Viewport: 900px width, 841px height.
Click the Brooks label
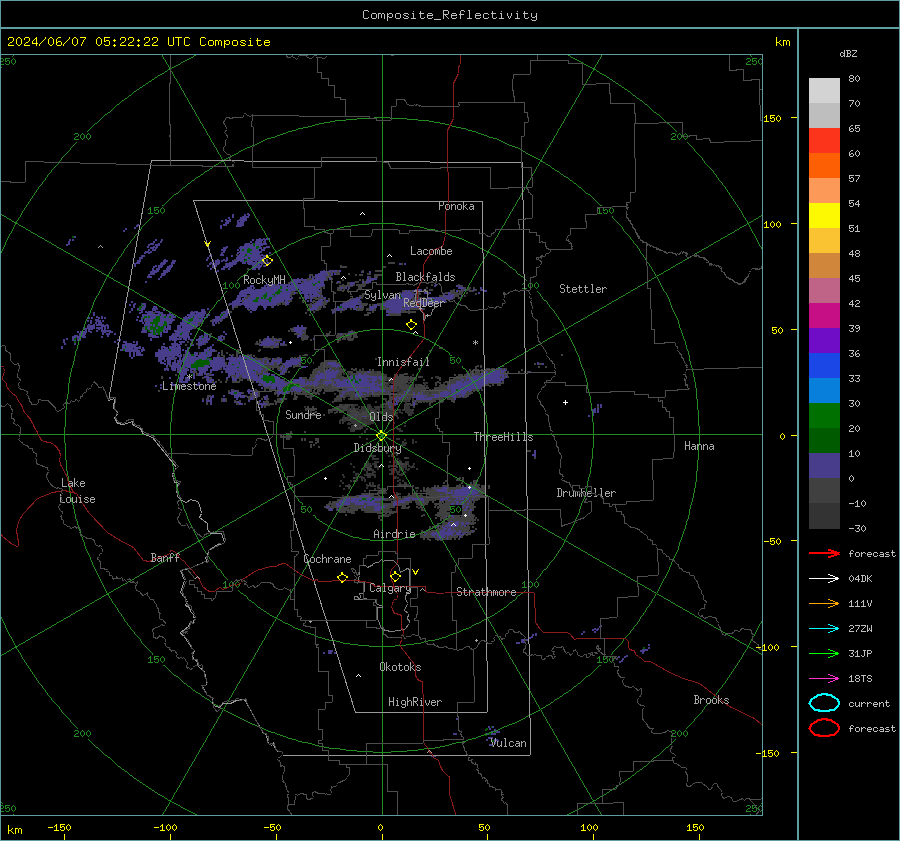(711, 700)
